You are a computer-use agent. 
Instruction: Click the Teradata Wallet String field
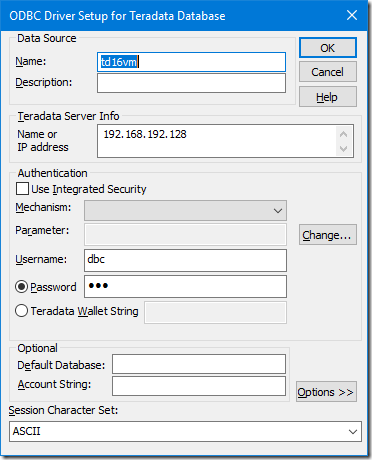(215, 312)
